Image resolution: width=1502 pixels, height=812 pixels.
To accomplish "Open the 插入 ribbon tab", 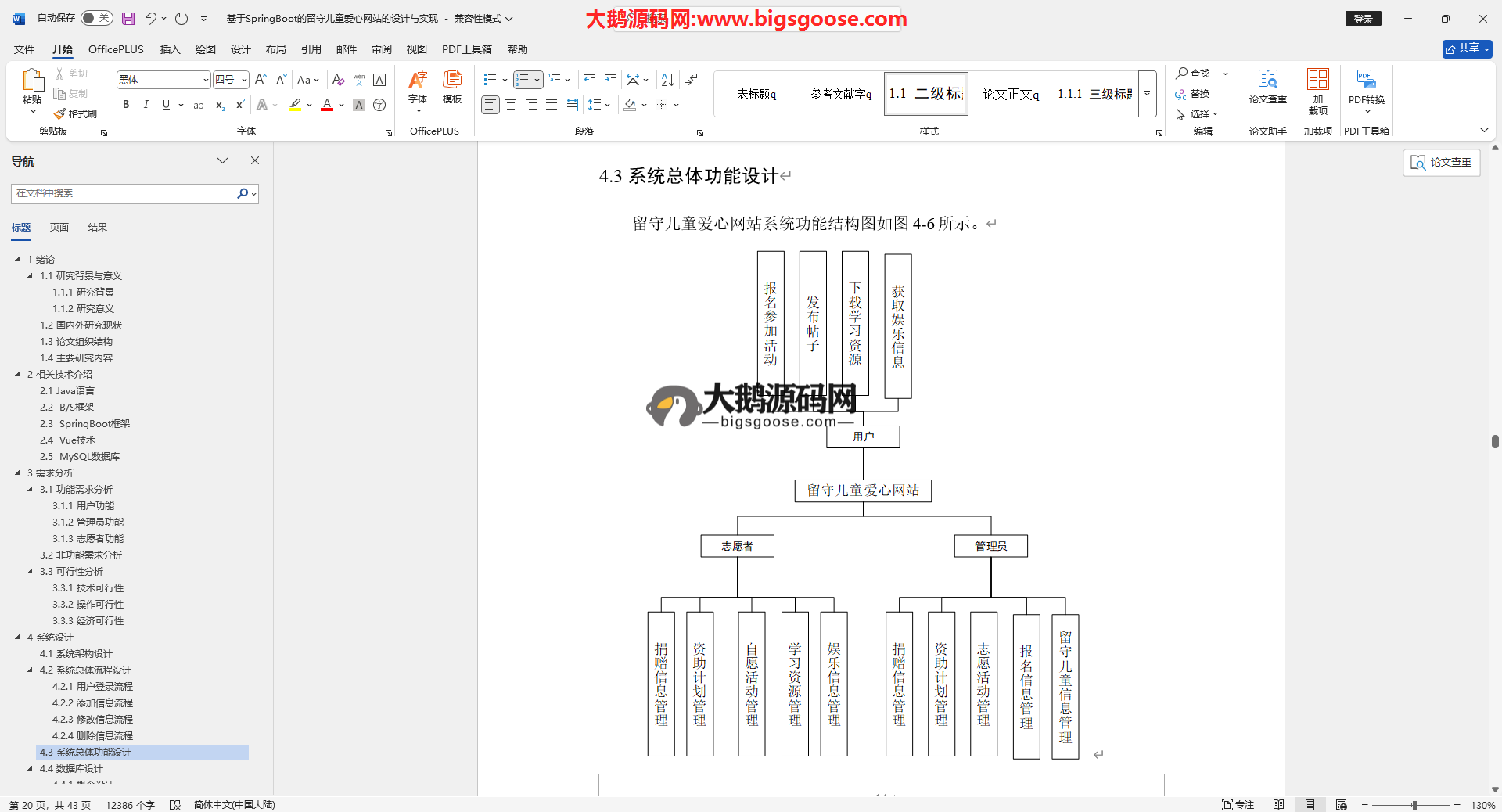I will coord(170,49).
